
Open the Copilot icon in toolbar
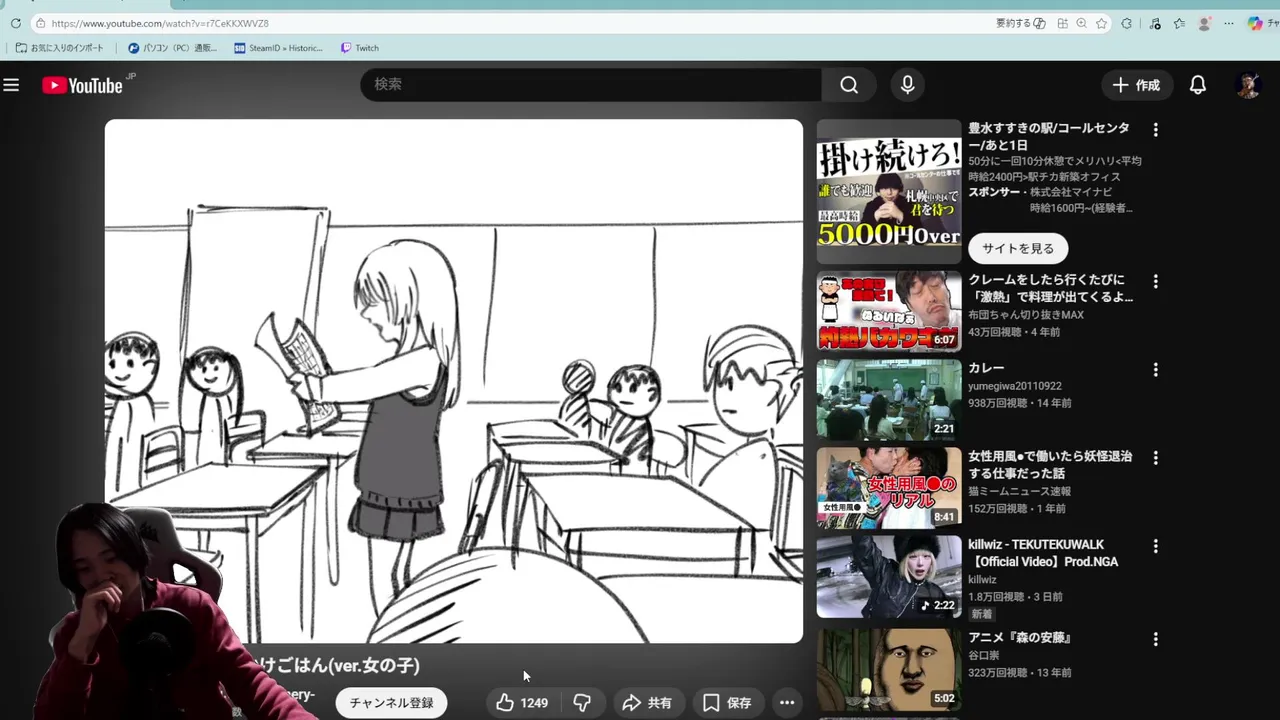[x=1255, y=23]
